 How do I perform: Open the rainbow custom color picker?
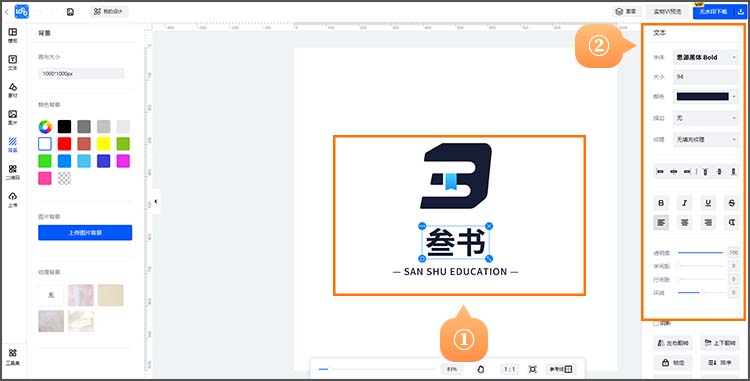pos(45,127)
